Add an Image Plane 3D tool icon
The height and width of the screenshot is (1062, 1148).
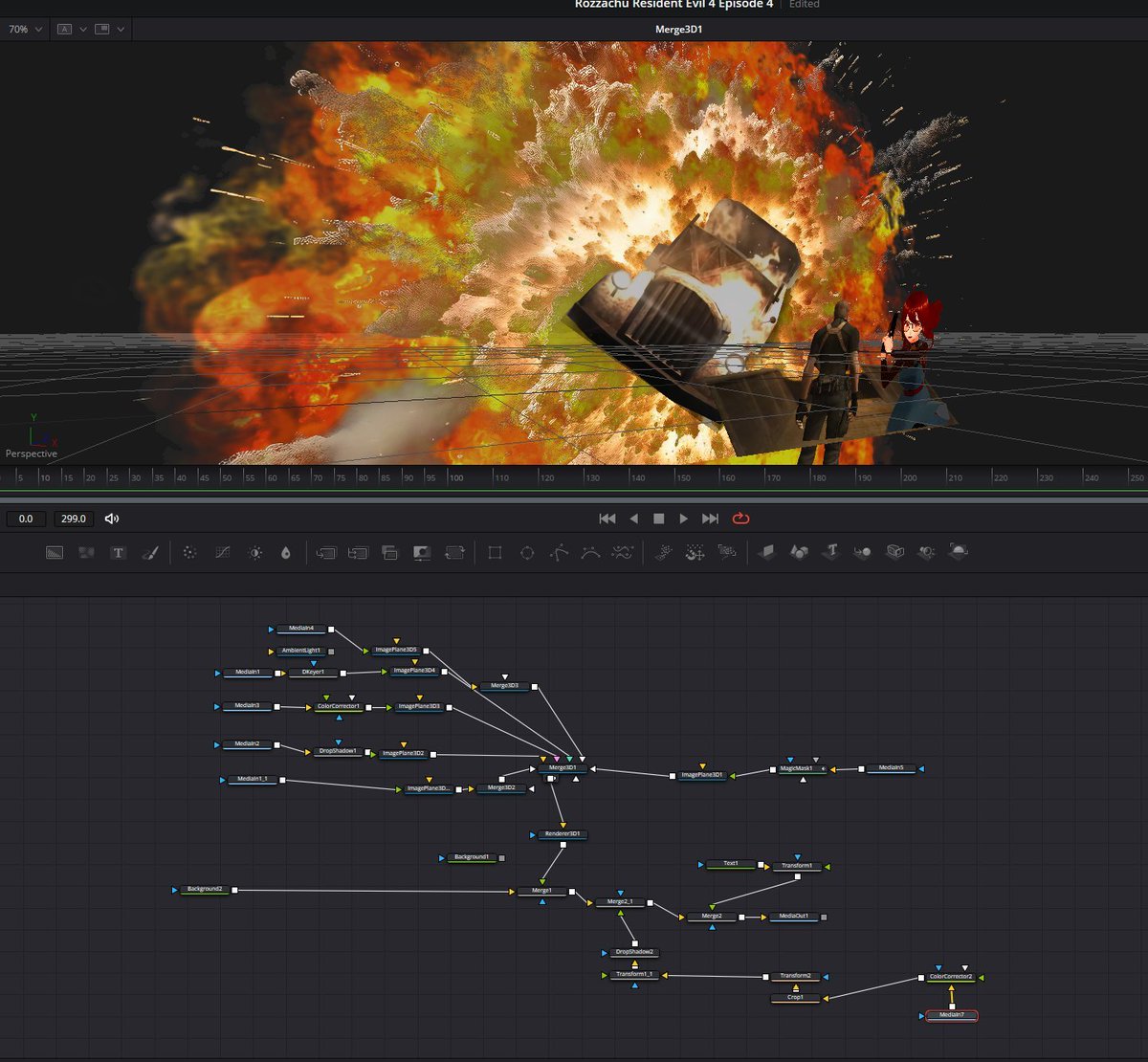pyautogui.click(x=766, y=552)
